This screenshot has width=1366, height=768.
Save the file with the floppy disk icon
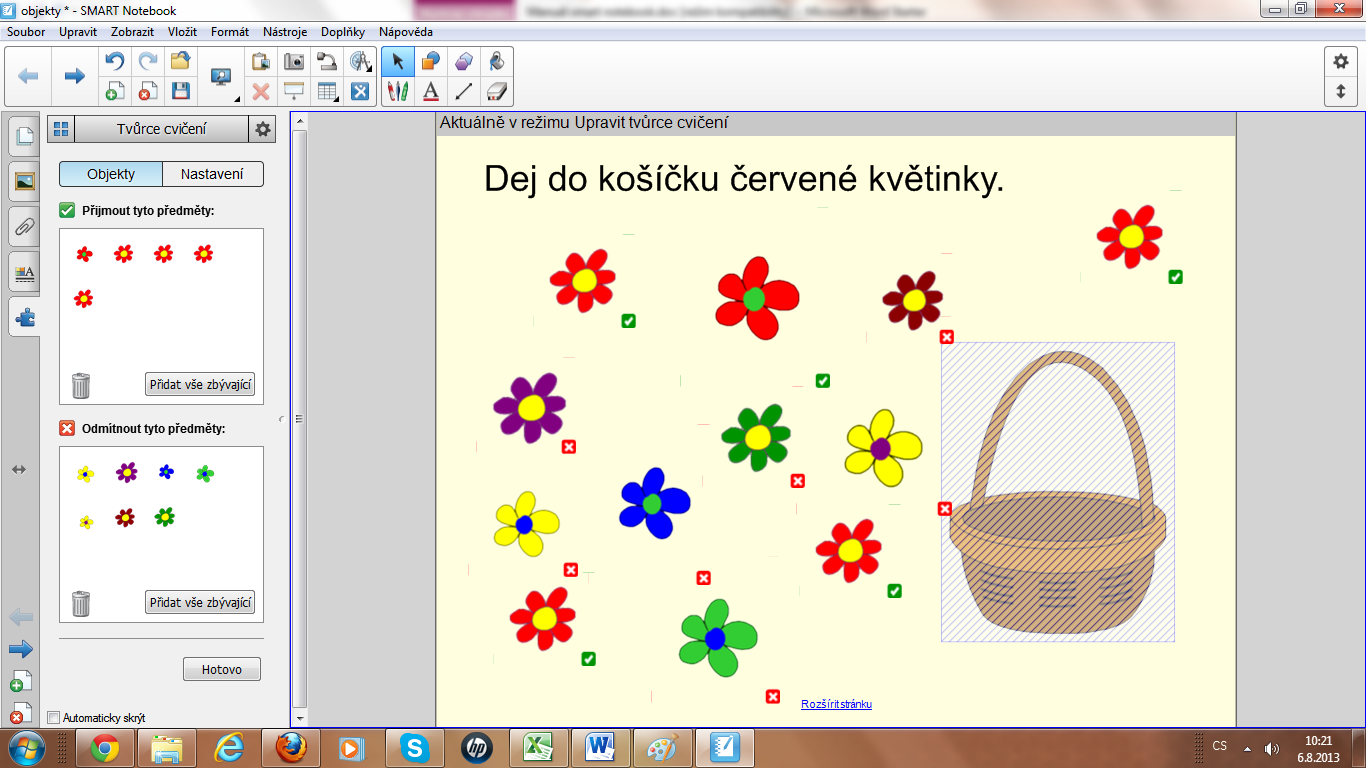point(180,91)
